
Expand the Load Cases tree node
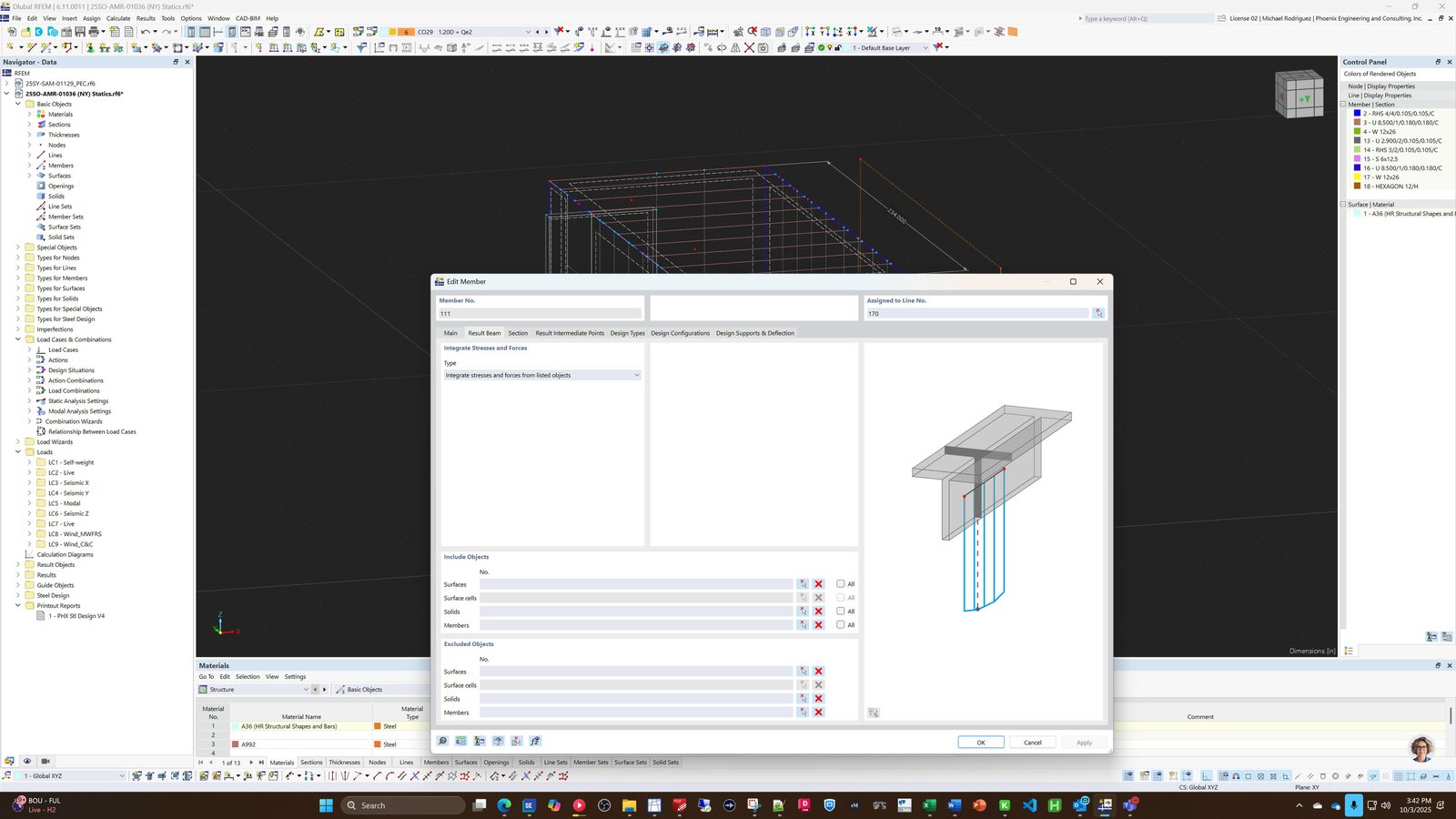29,349
